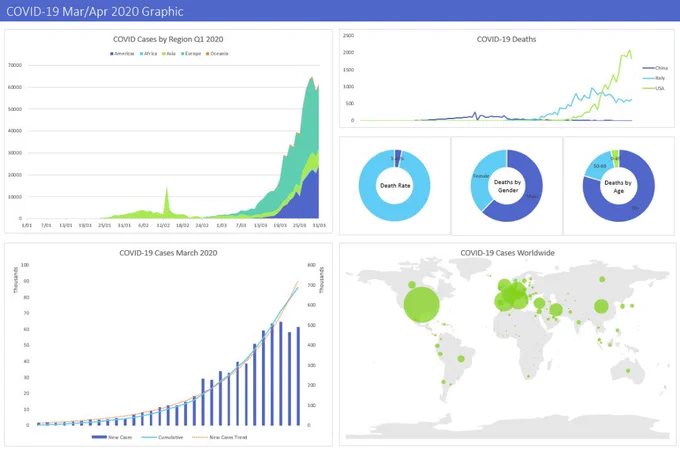
Task: Select the 2500 label on Deaths chart axis
Action: 348,36
